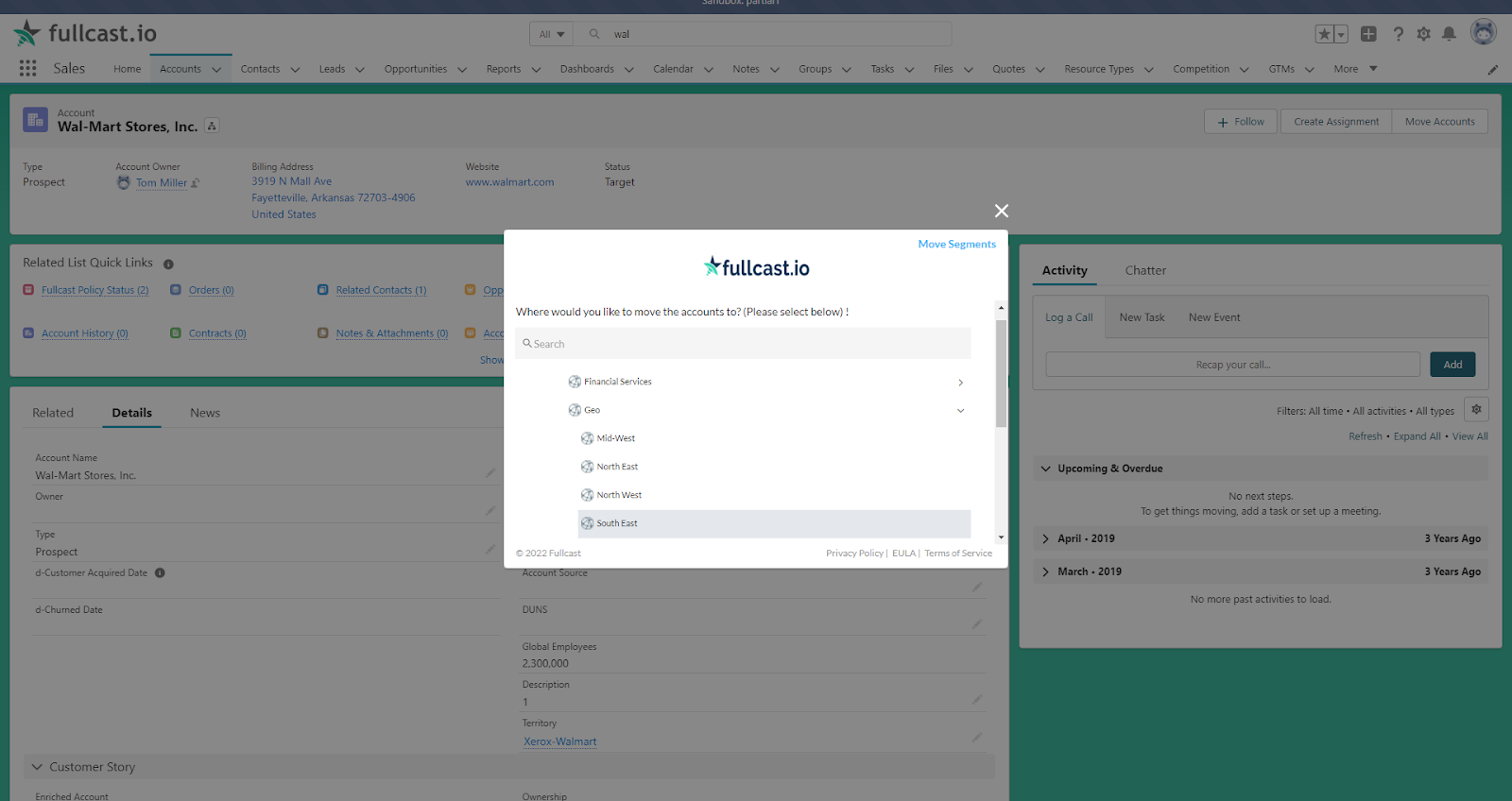Go to the Home tab
Viewport: 1512px width, 801px height.
point(127,69)
